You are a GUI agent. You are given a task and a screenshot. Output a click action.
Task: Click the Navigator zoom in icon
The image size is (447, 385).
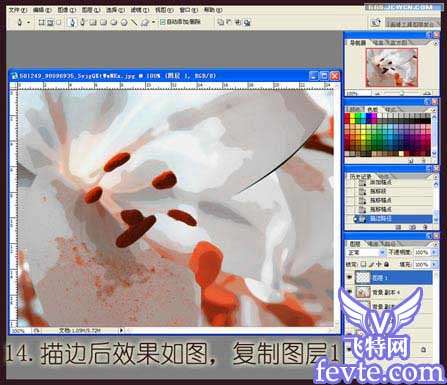point(428,94)
